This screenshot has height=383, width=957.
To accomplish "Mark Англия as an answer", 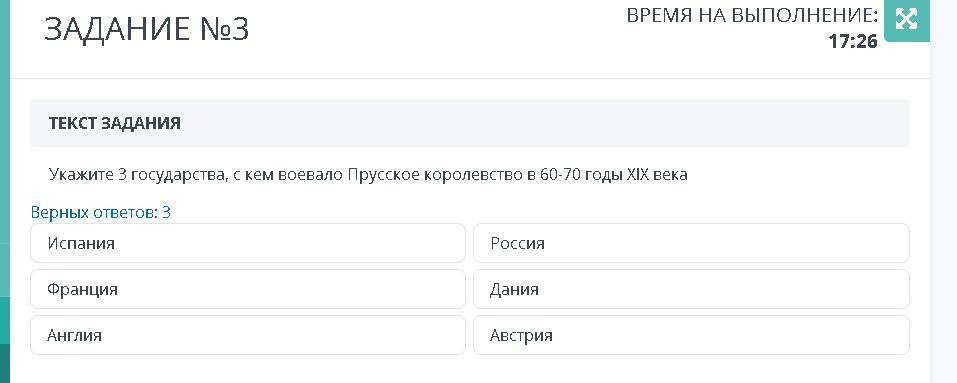I will pos(248,335).
